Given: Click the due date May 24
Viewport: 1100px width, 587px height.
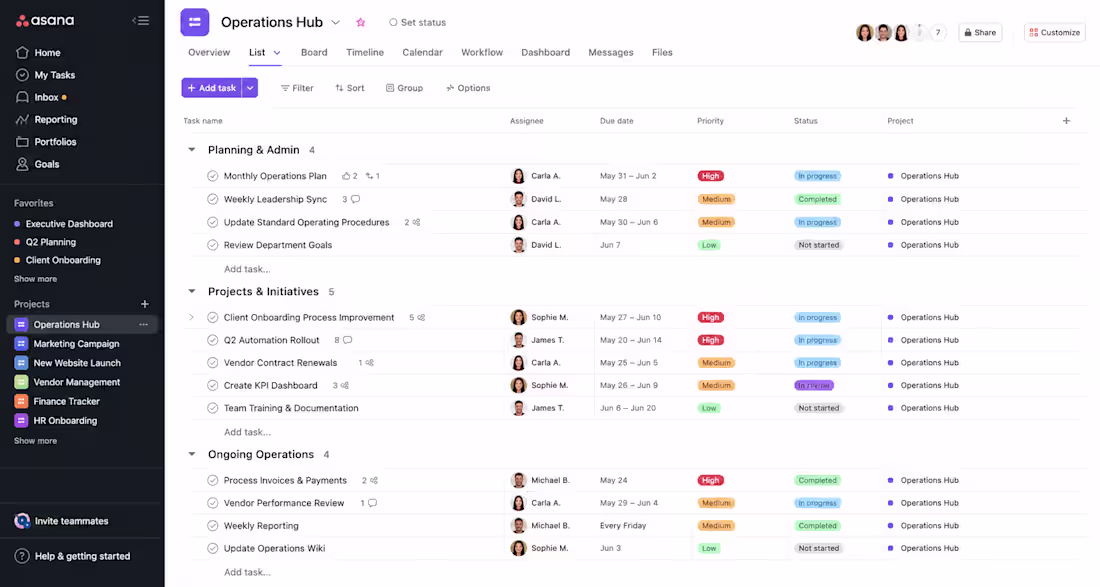Looking at the screenshot, I should (614, 480).
